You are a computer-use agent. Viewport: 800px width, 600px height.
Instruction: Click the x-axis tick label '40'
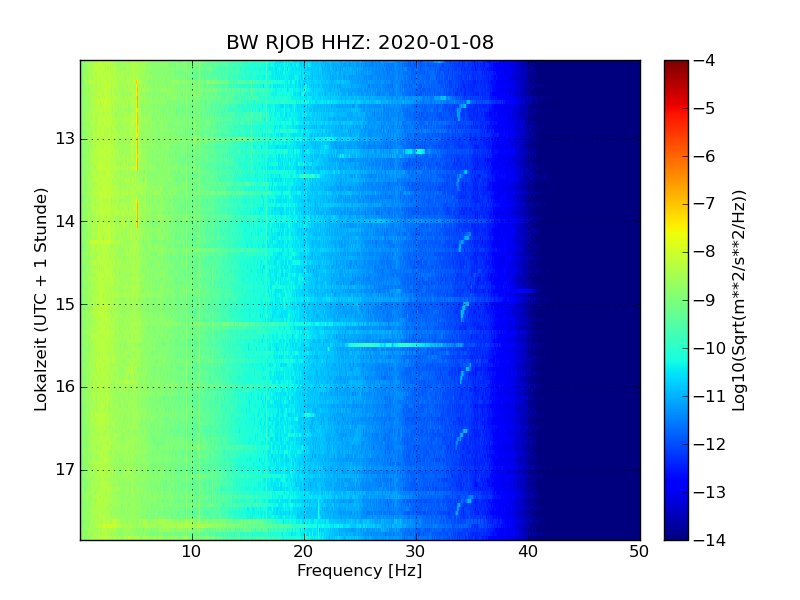pyautogui.click(x=528, y=552)
